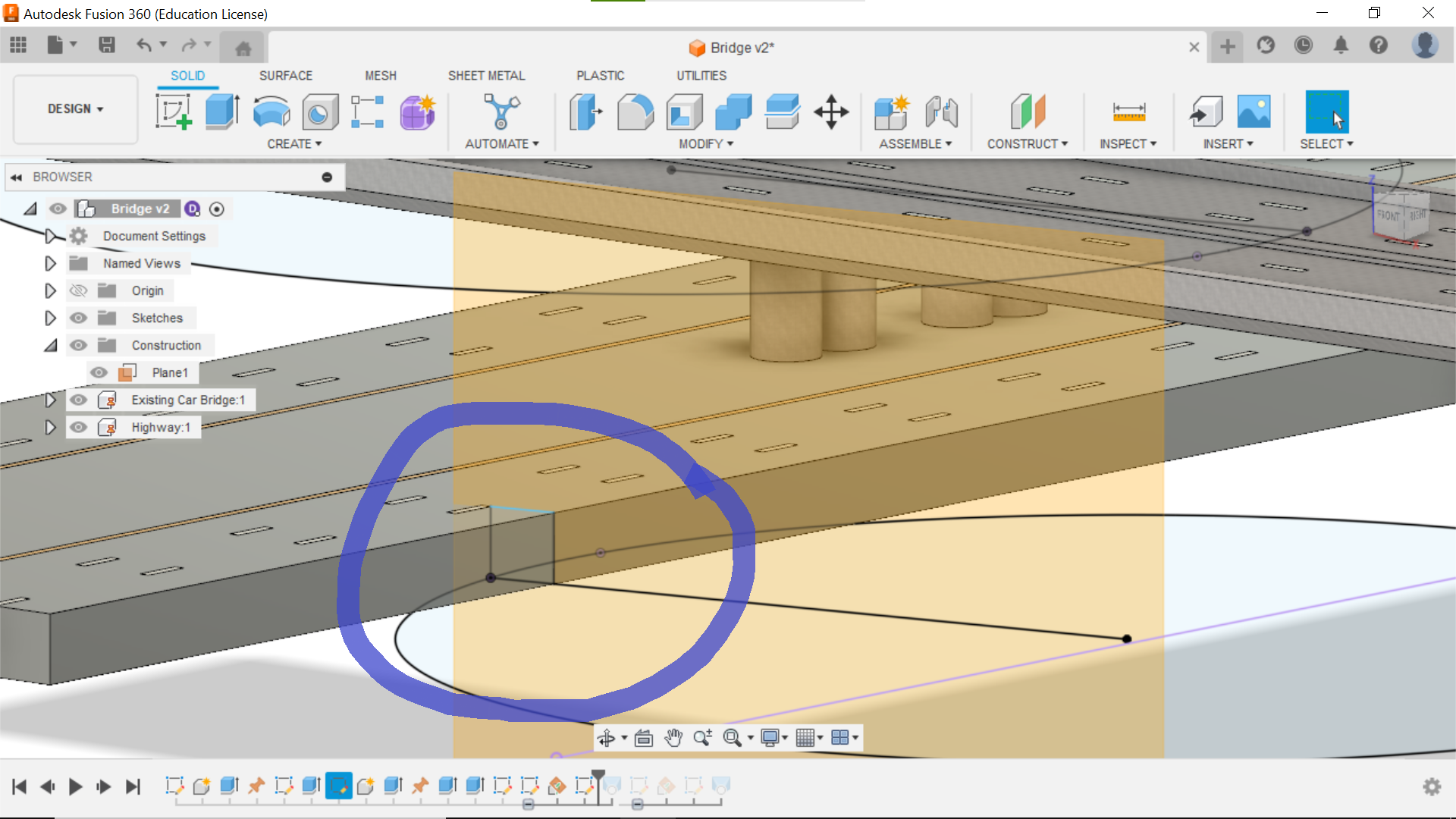Screen dimensions: 1456x819
Task: Show the hidden Origin folder
Action: tap(78, 290)
